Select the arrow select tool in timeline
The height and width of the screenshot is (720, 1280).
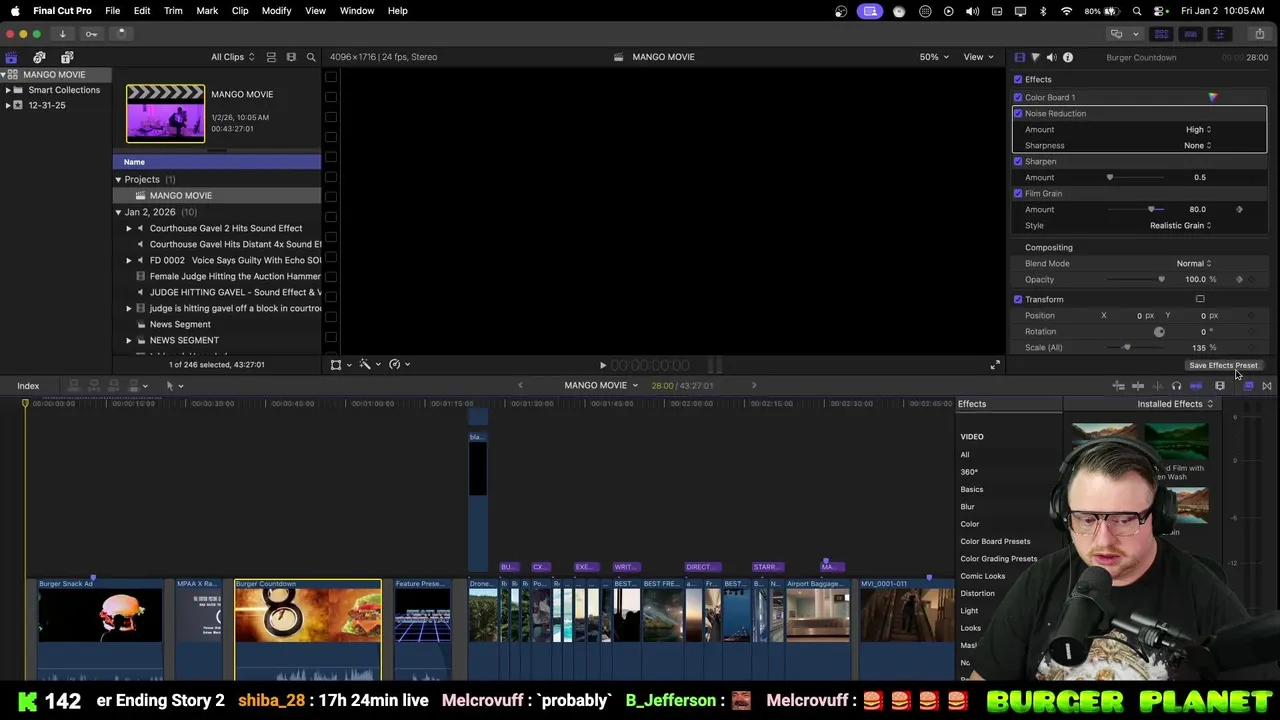point(172,386)
